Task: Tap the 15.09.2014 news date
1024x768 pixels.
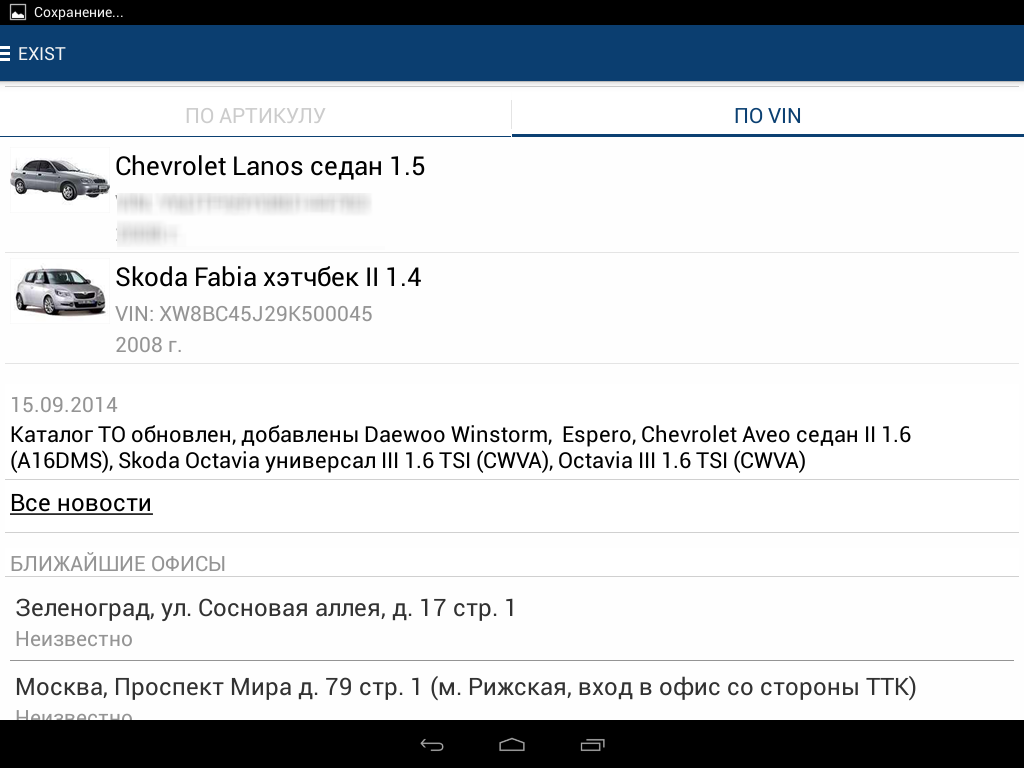Action: [64, 405]
